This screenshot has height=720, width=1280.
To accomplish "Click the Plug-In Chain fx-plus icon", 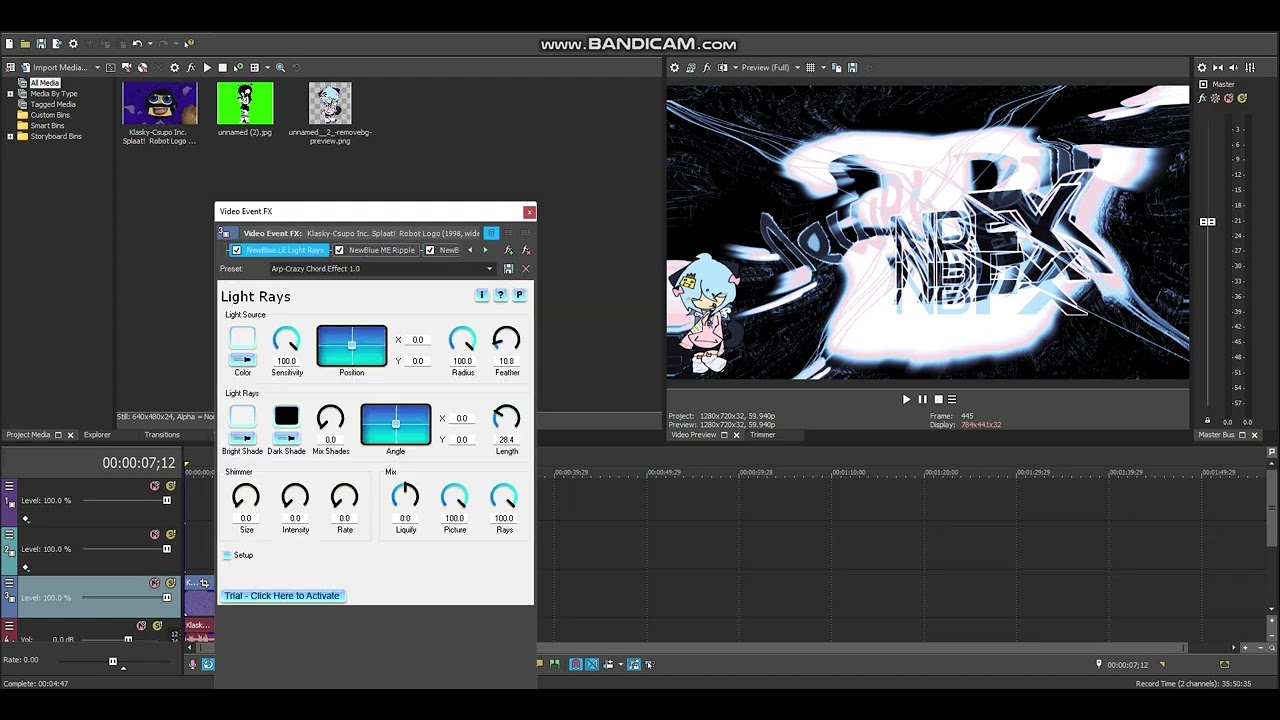I will pyautogui.click(x=508, y=250).
